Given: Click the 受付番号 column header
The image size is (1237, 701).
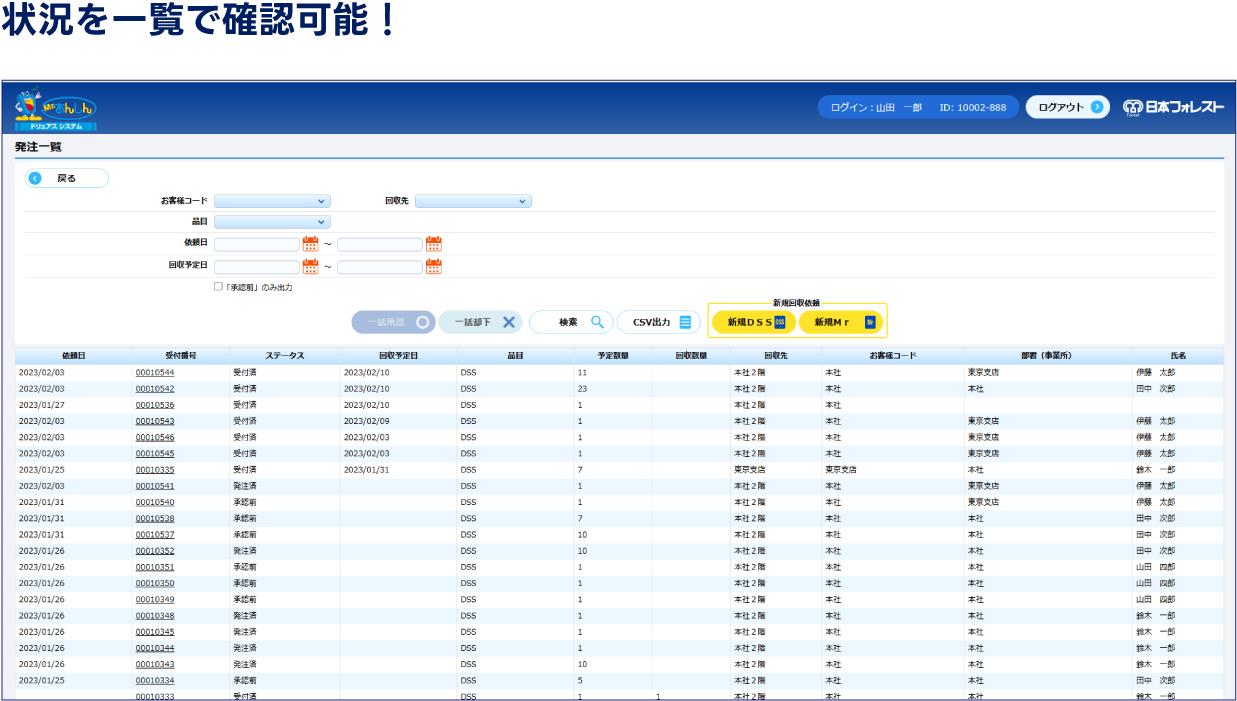Looking at the screenshot, I should point(180,356).
